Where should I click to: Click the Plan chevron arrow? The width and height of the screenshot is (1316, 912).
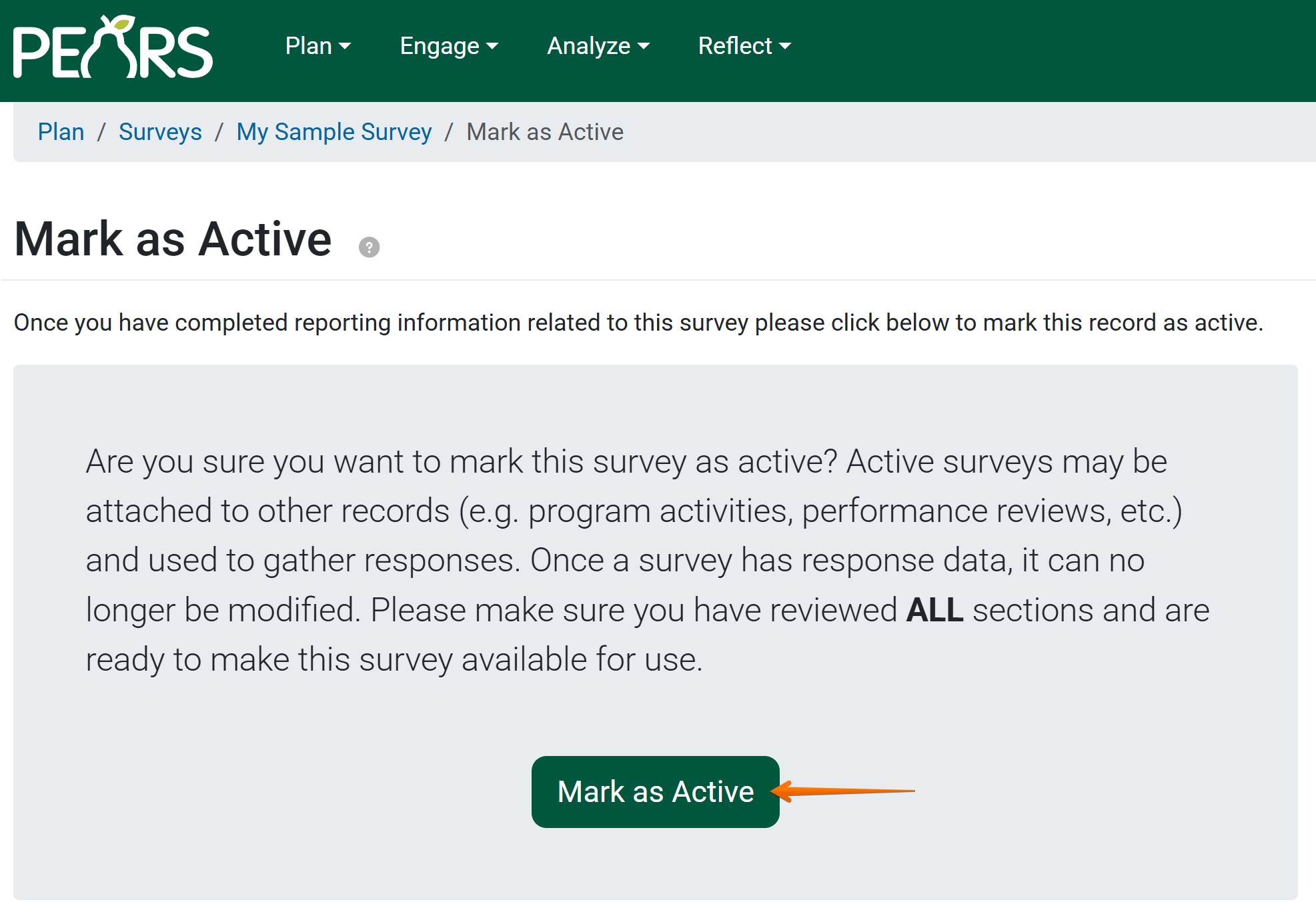tap(346, 47)
